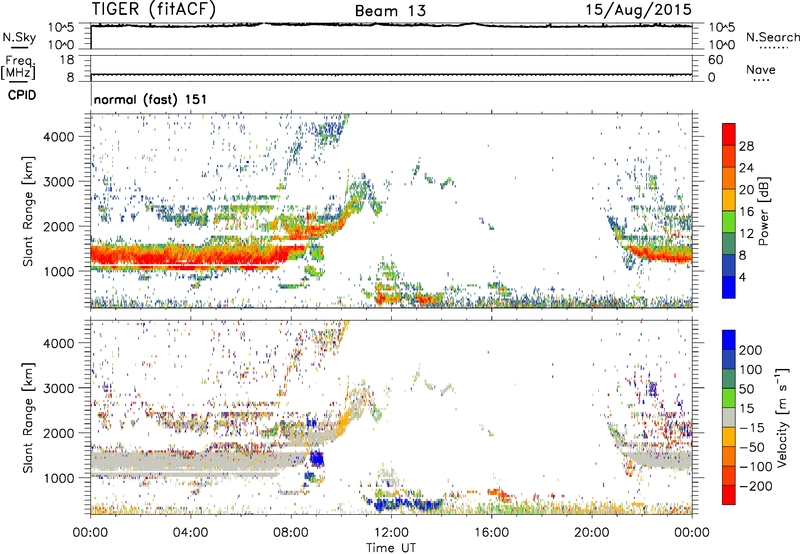This screenshot has width=800, height=554.
Task: Click the '18' tick on frequency axis
Action: click(67, 60)
